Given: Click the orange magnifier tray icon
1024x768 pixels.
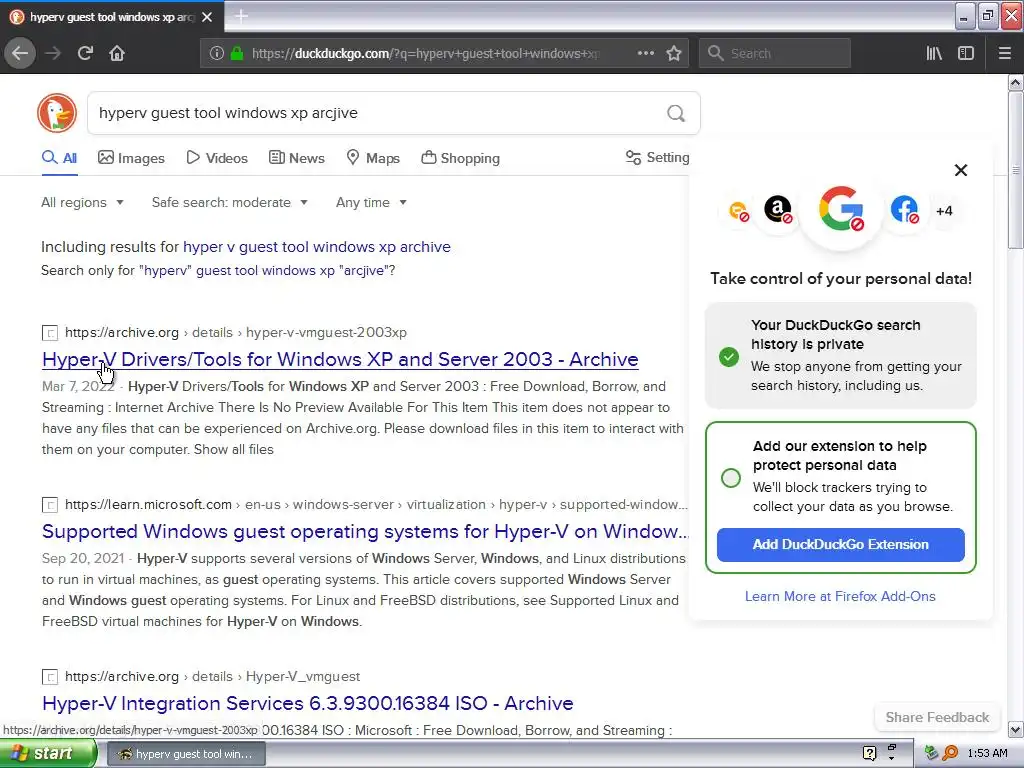Looking at the screenshot, I should (950, 753).
